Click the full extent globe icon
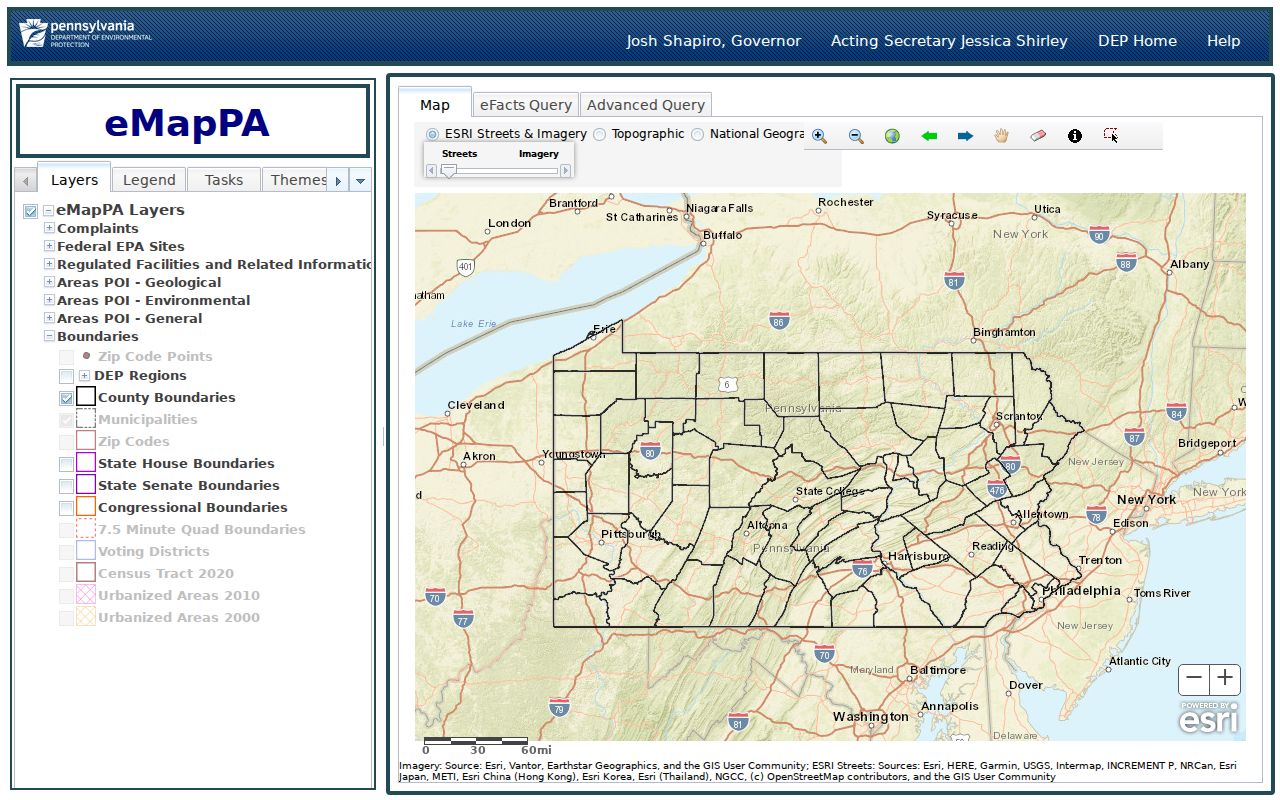 [892, 136]
